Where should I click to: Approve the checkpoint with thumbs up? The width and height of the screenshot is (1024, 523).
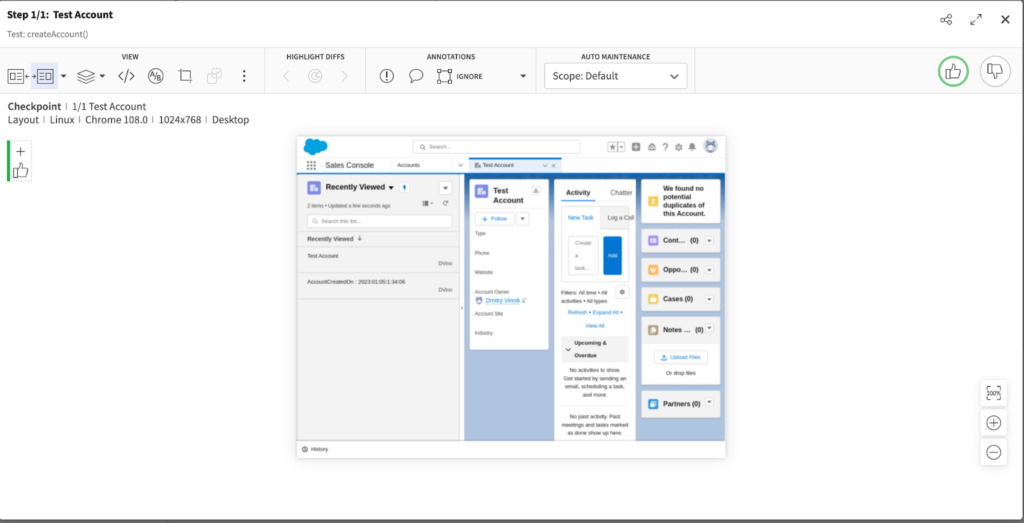point(954,72)
